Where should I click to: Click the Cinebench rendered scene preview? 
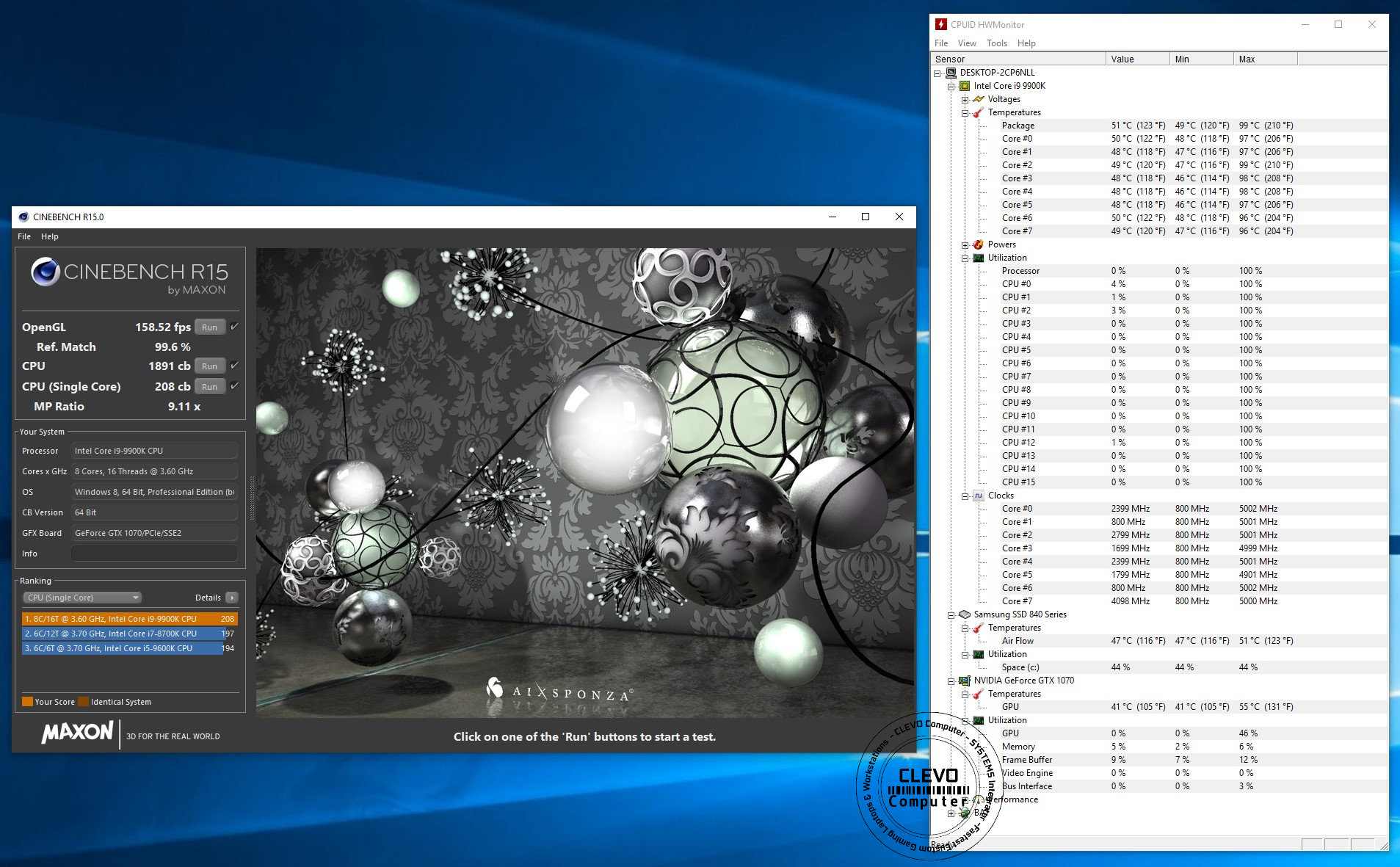tap(585, 482)
